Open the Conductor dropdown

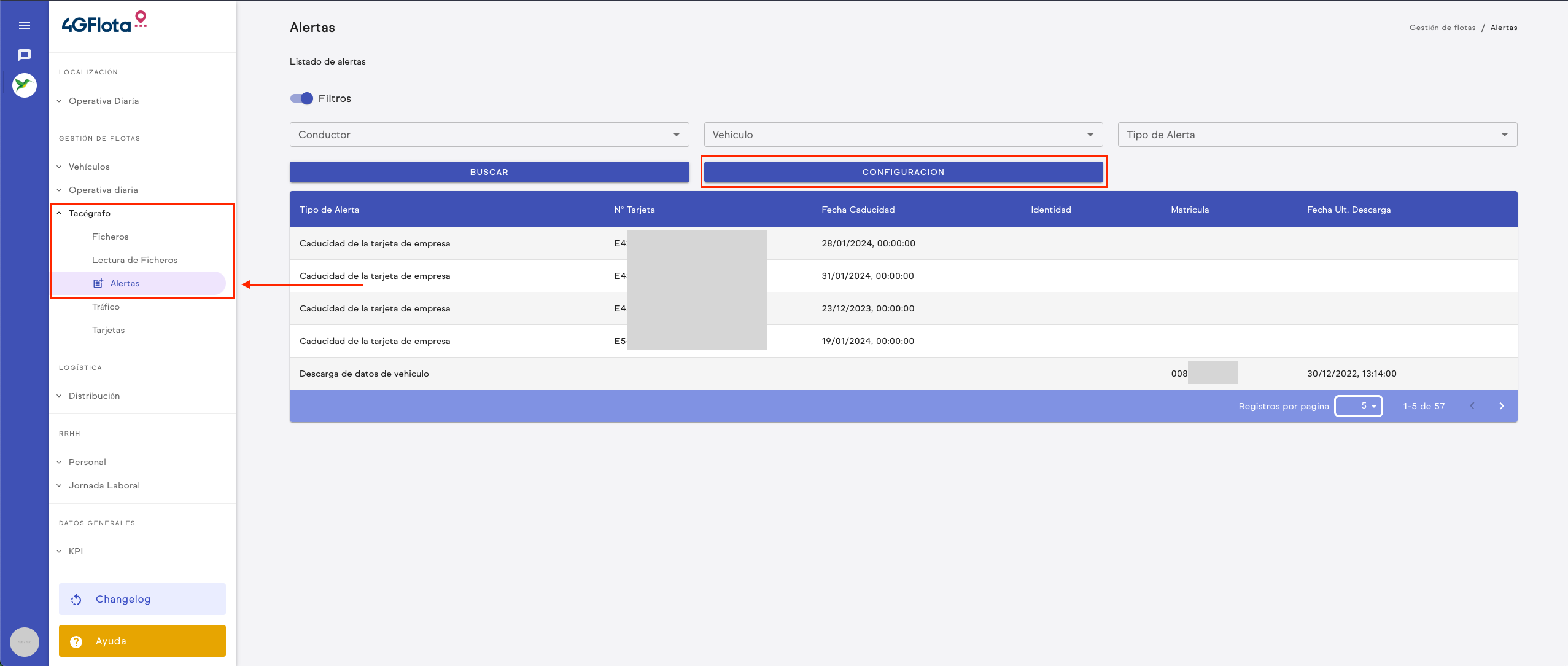(489, 135)
